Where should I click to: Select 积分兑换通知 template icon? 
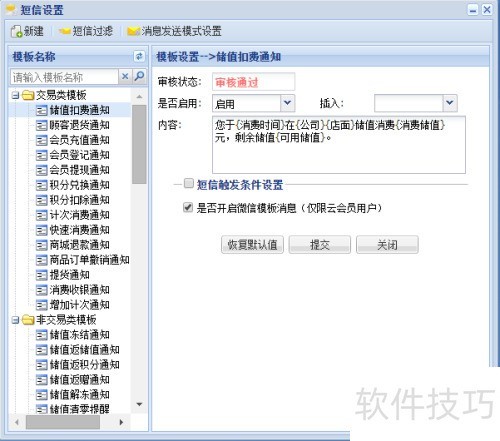pyautogui.click(x=41, y=185)
